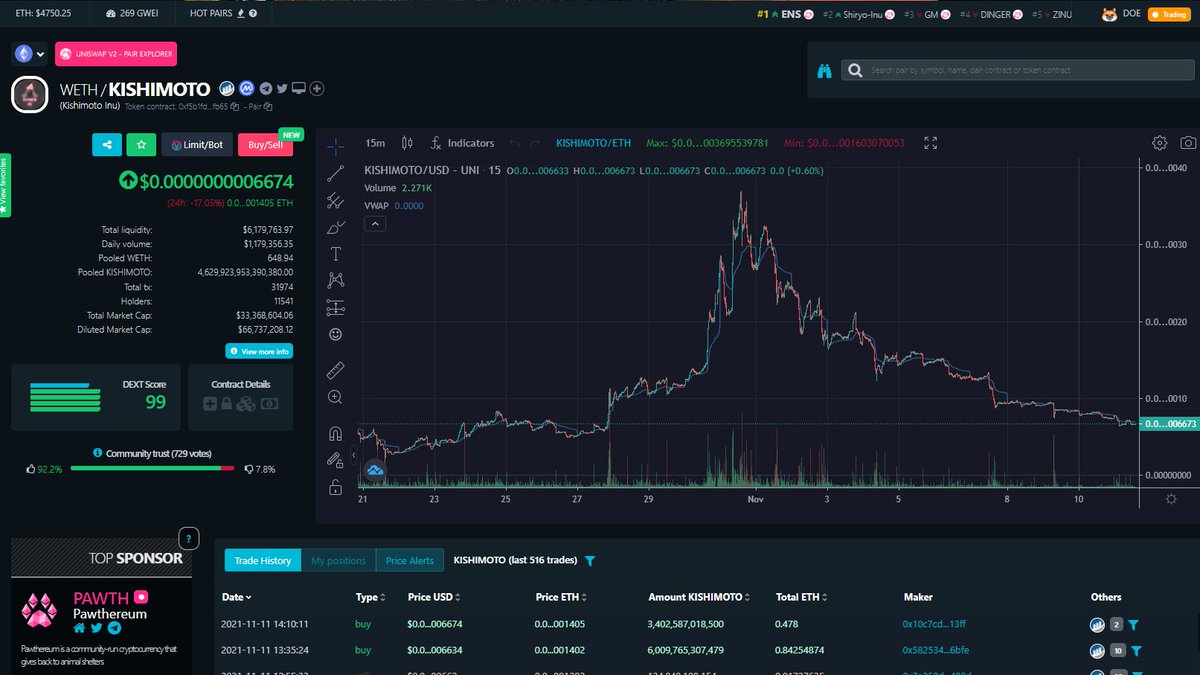Click the View more info button
This screenshot has height=675, width=1200.
coord(259,351)
